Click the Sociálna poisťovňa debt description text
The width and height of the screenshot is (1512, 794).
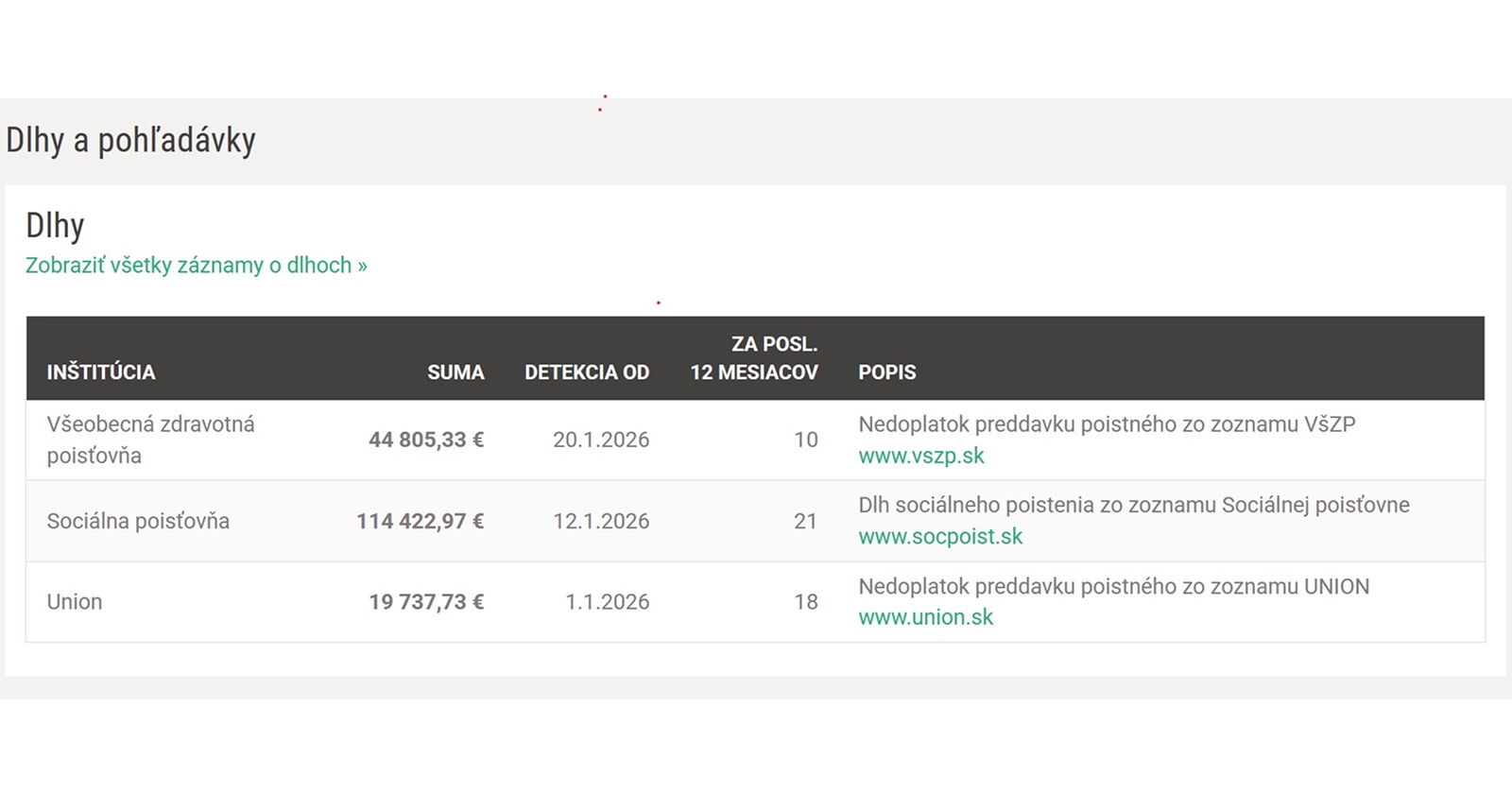[1133, 505]
